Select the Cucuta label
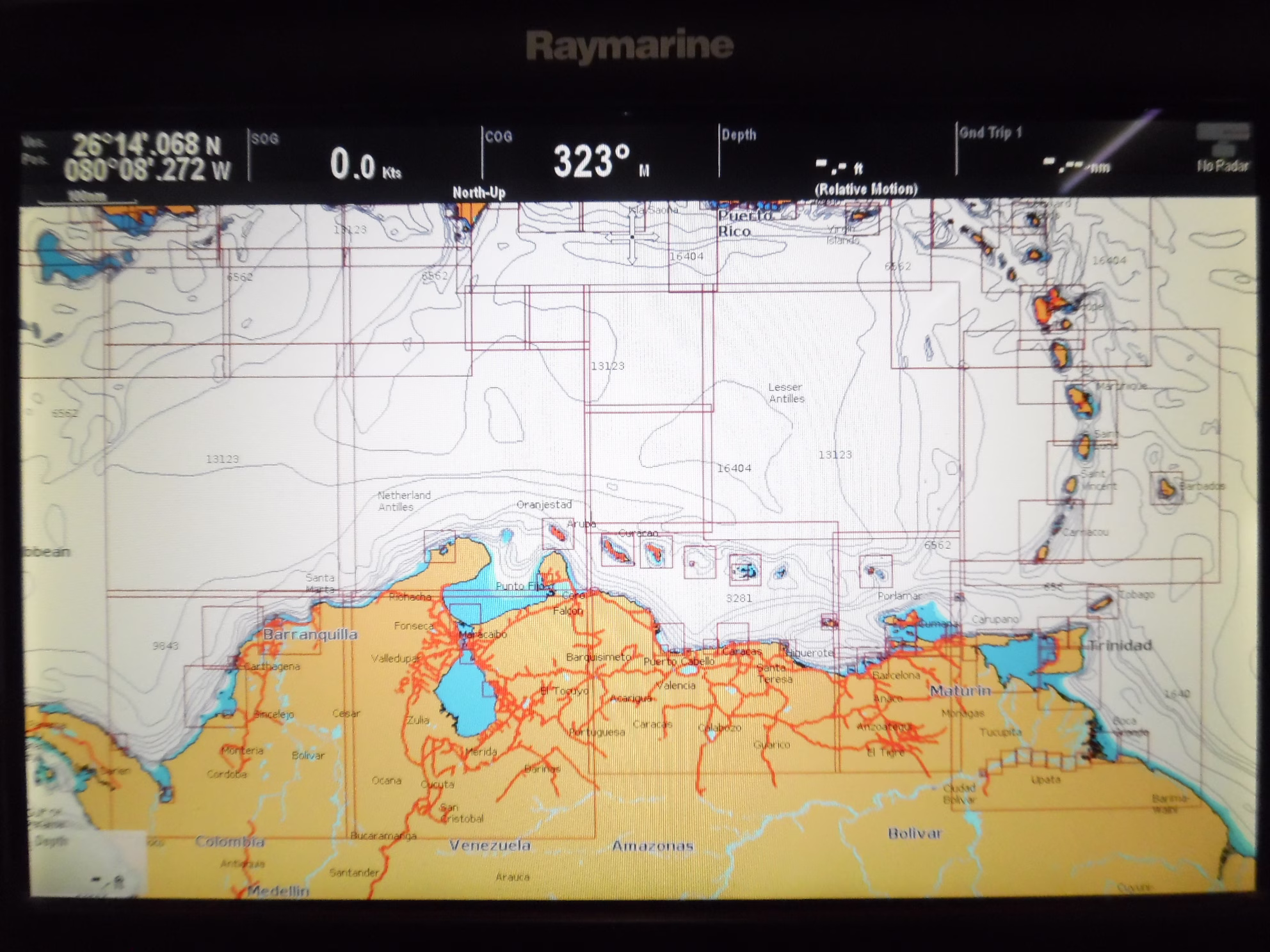The width and height of the screenshot is (1270, 952). click(x=438, y=784)
